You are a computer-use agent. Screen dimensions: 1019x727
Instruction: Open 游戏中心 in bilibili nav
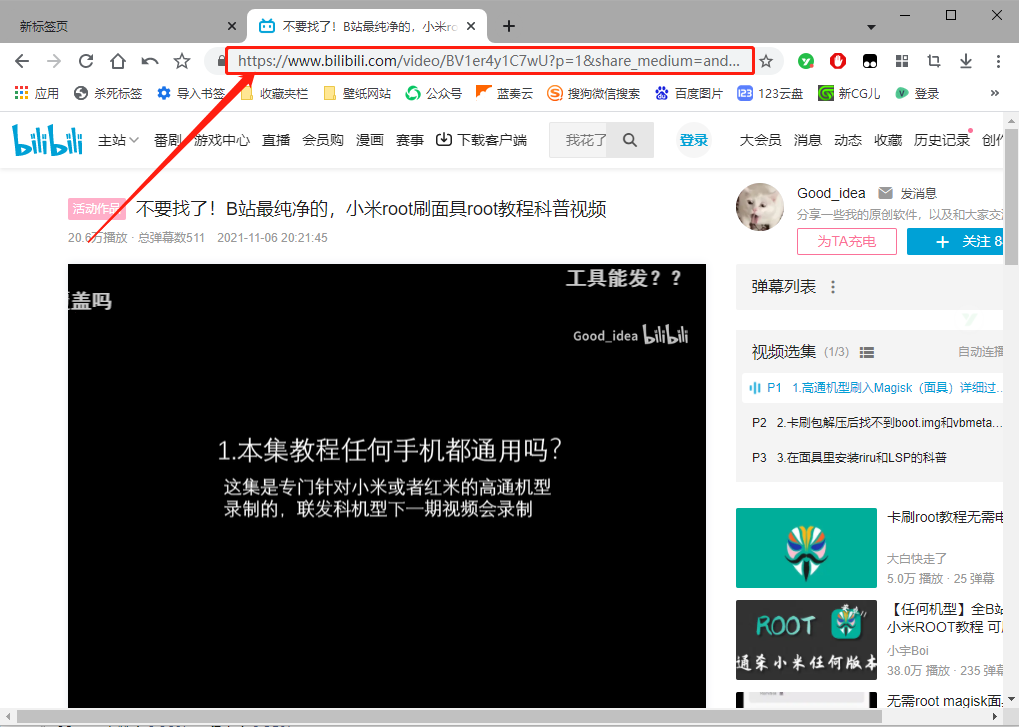222,140
